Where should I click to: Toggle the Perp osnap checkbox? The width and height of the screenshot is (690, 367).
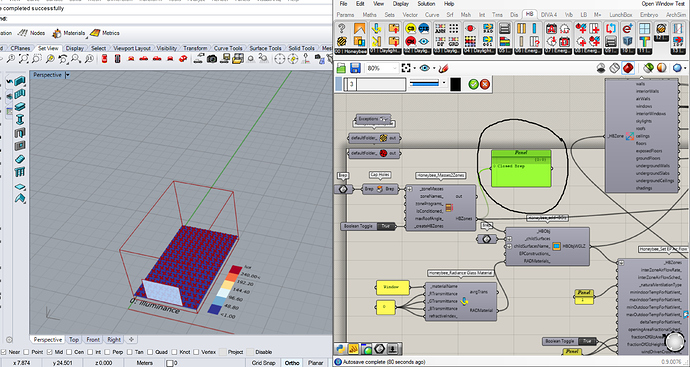(x=106, y=352)
